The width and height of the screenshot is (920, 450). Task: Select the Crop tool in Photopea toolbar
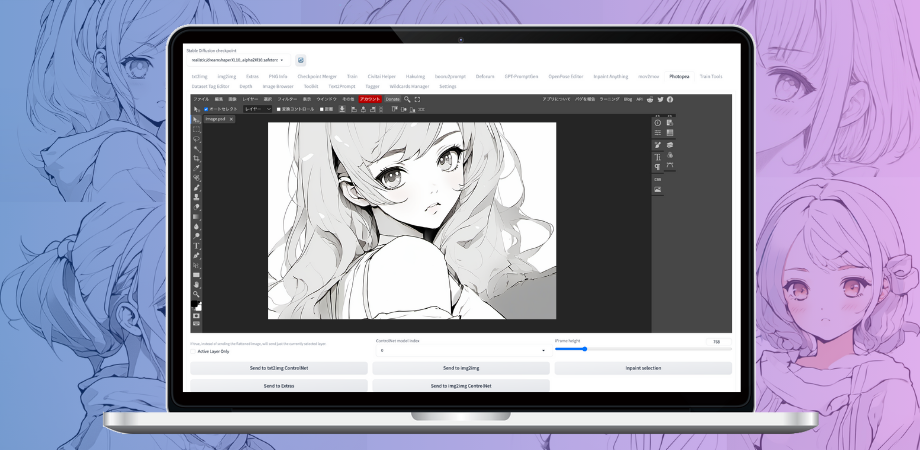coord(196,158)
